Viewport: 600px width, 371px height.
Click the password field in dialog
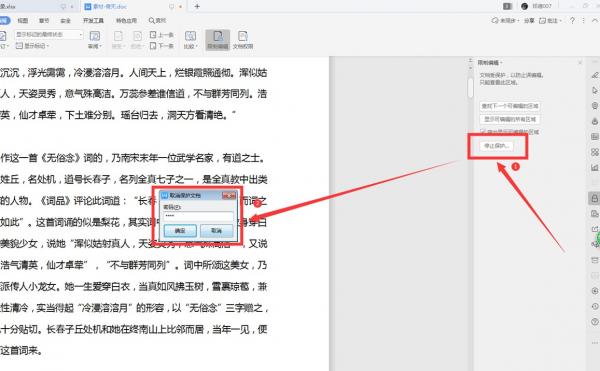[x=198, y=216]
